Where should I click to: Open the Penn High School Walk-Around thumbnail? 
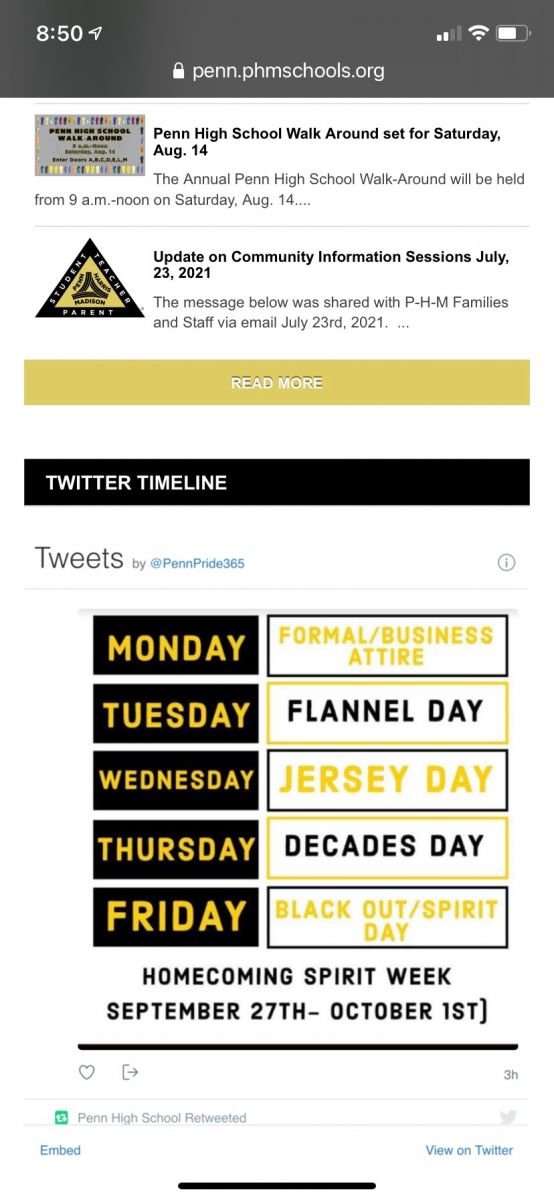click(89, 146)
